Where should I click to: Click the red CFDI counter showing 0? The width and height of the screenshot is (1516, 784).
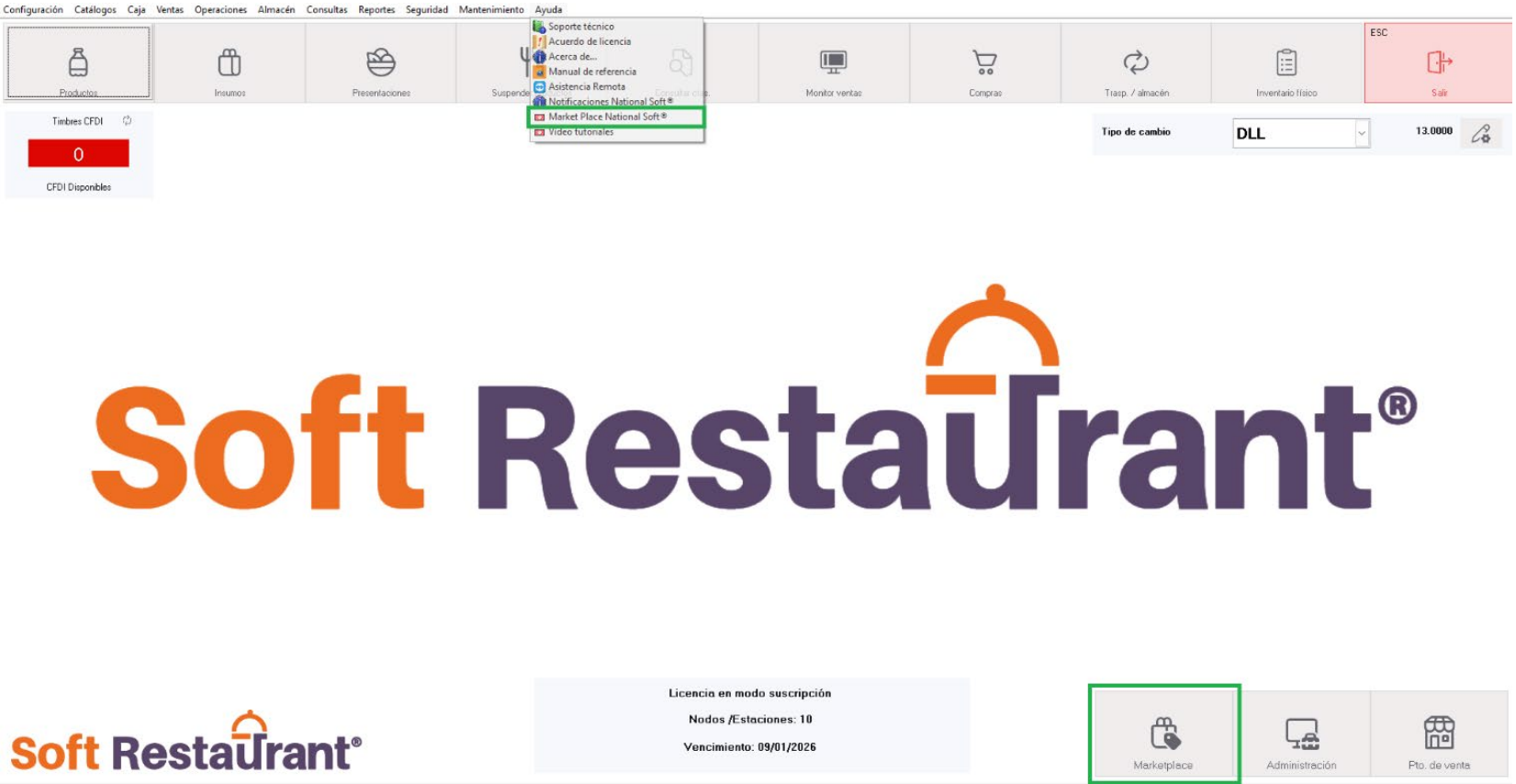78,153
